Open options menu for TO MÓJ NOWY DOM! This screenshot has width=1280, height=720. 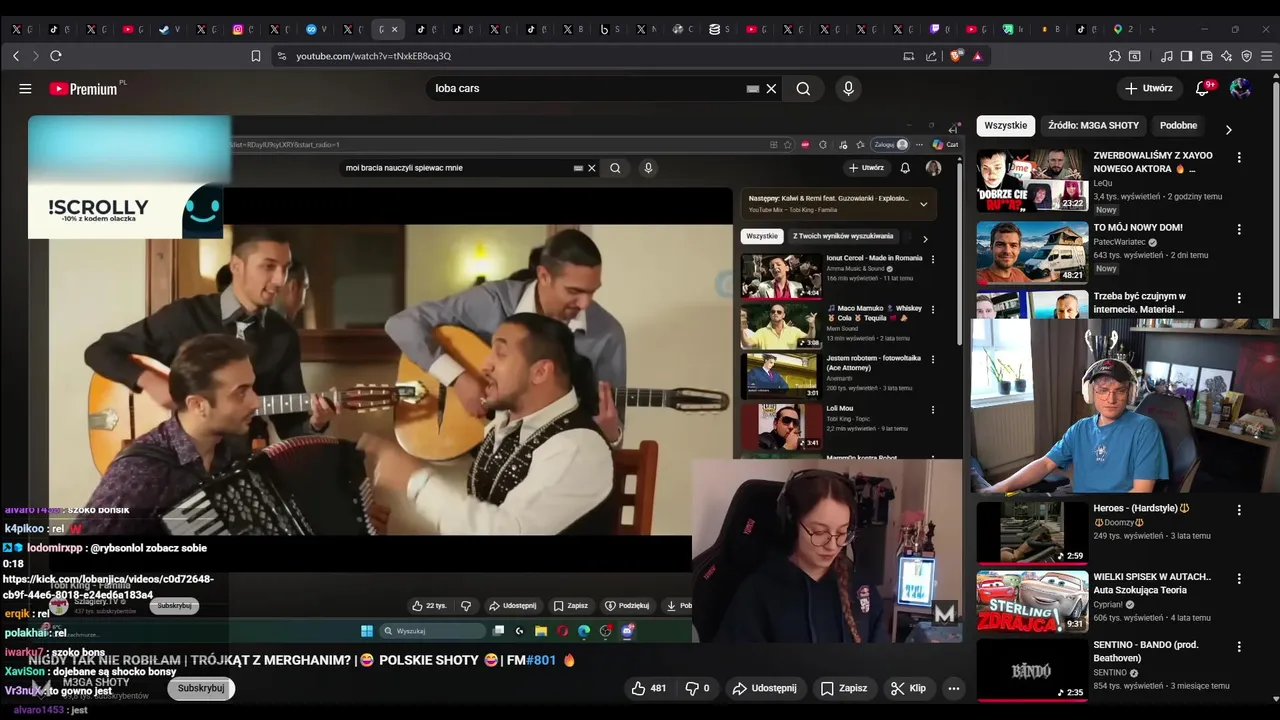1239,228
